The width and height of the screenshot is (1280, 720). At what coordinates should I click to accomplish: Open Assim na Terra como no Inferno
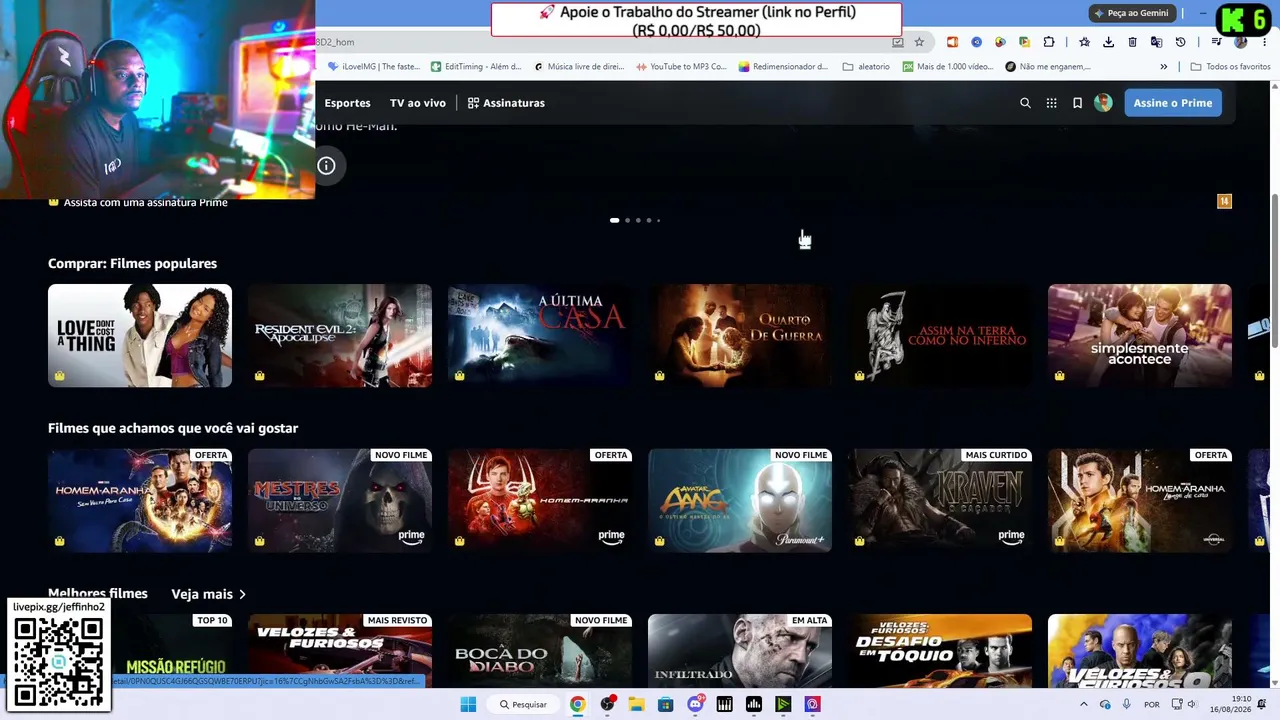(940, 336)
